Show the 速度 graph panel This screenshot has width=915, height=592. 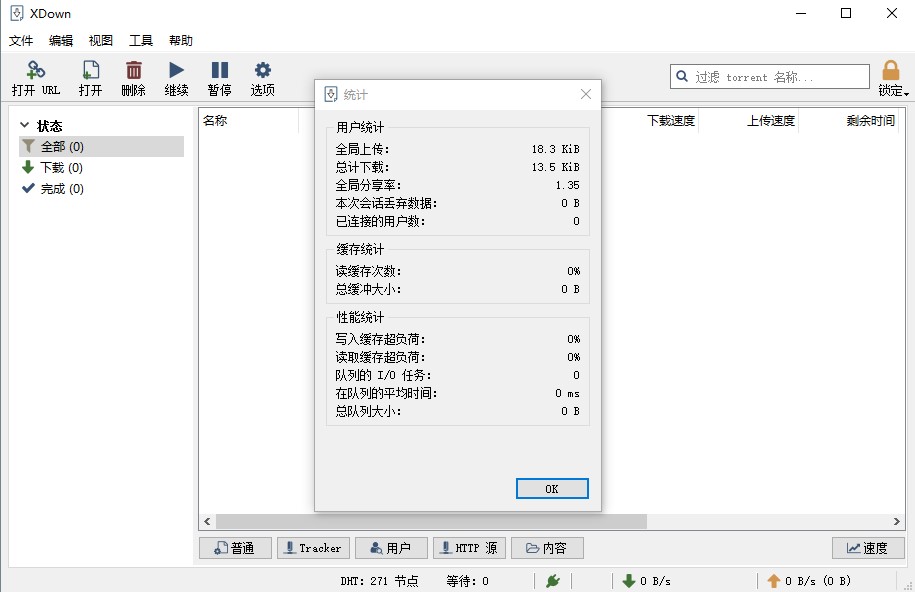pos(868,548)
